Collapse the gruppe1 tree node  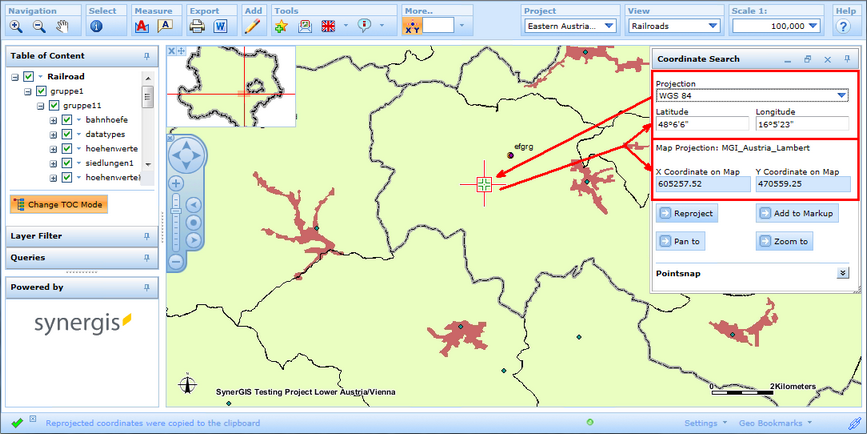(28, 92)
